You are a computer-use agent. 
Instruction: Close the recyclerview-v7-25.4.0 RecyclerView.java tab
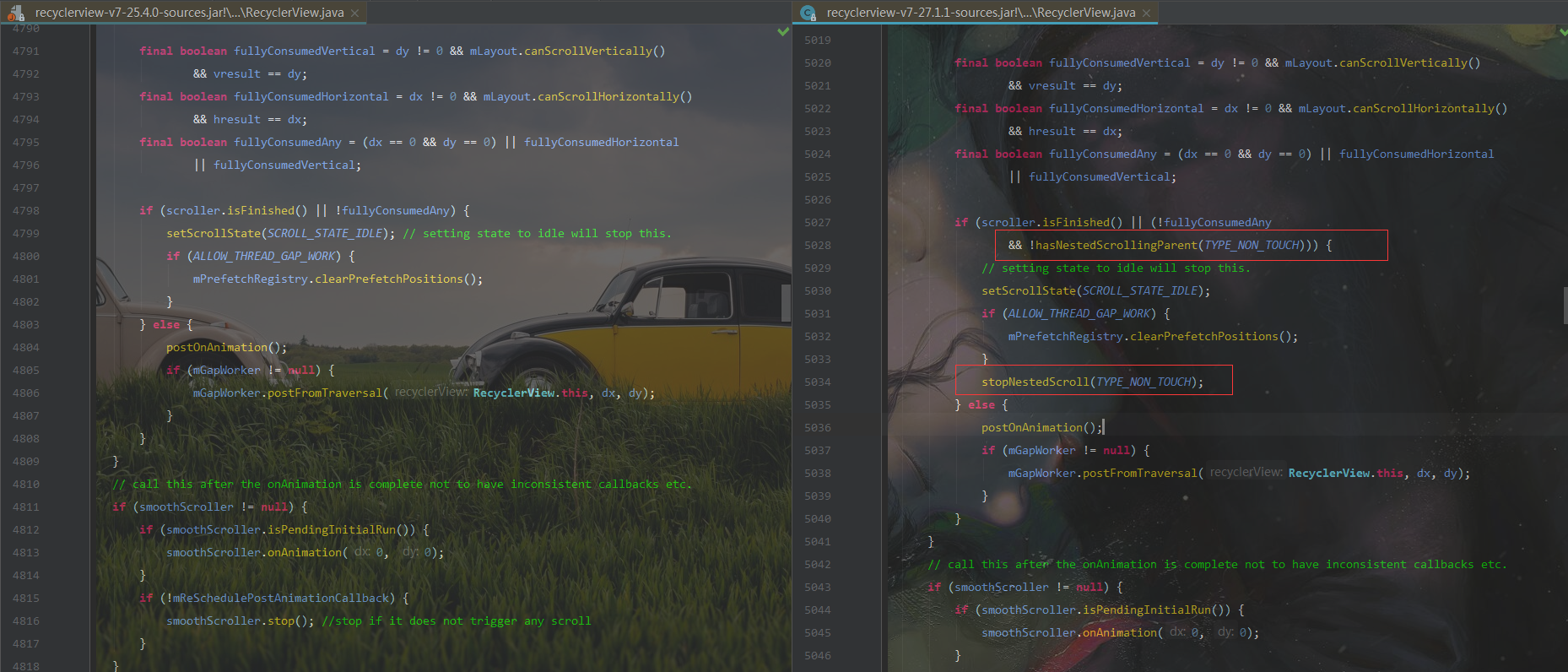tap(354, 13)
